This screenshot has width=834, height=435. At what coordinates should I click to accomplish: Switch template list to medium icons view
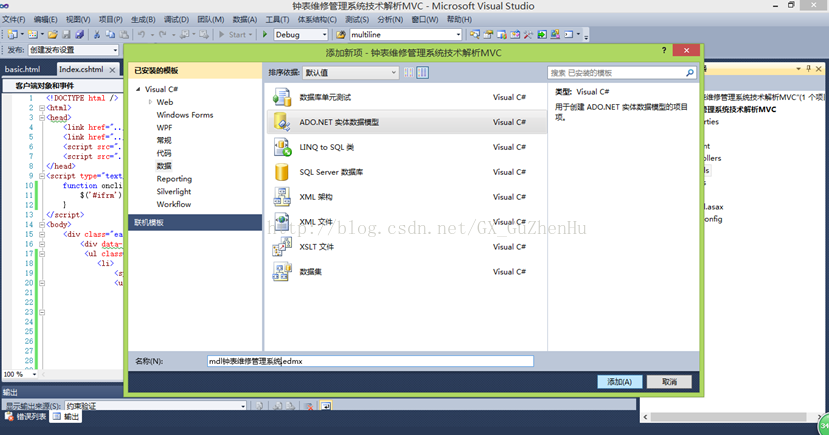coord(422,73)
